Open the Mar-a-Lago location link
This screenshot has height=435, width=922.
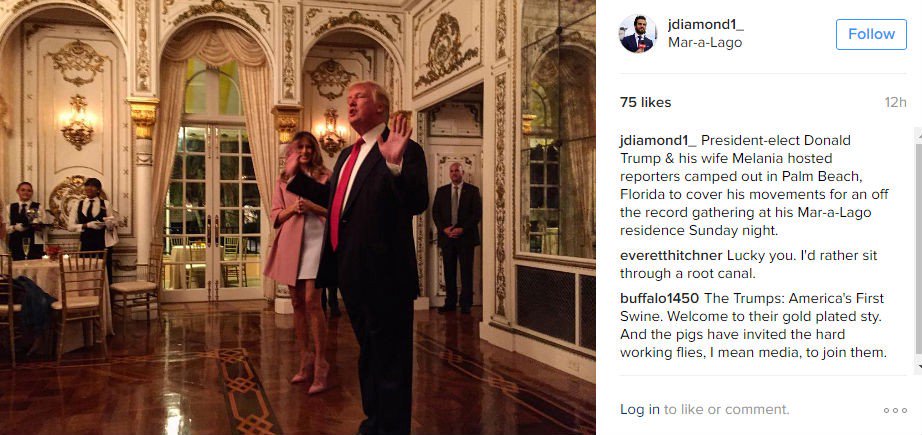(705, 43)
